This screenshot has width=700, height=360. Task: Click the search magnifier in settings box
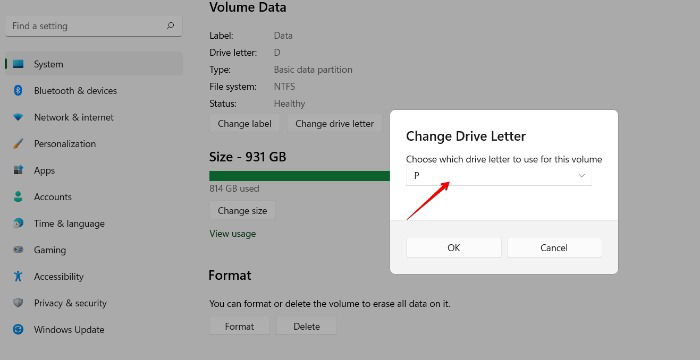[170, 26]
